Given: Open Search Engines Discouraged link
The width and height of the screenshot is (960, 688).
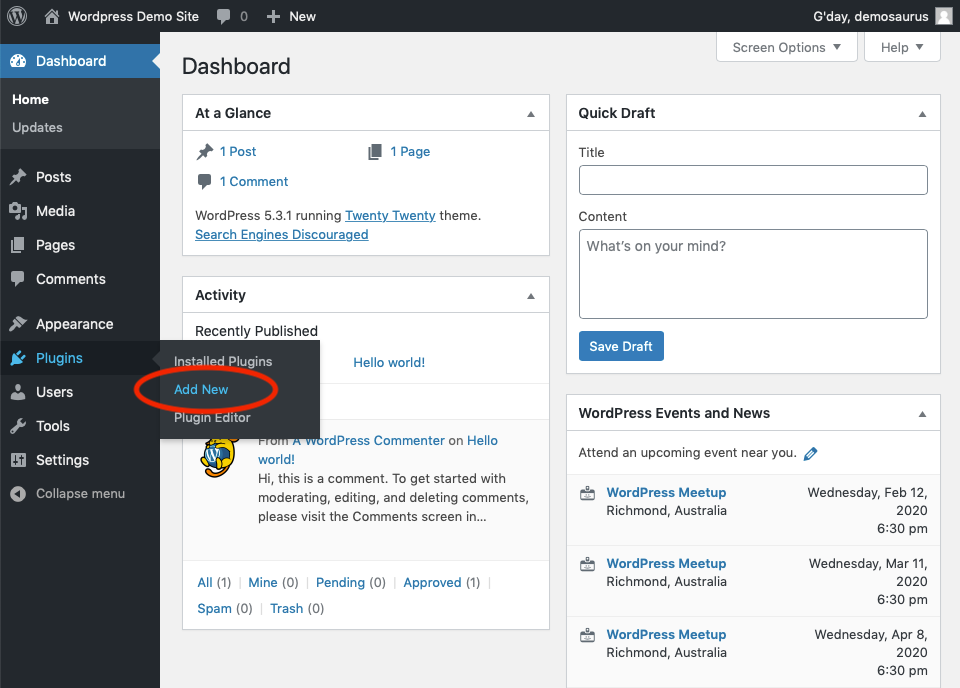Looking at the screenshot, I should (x=282, y=234).
